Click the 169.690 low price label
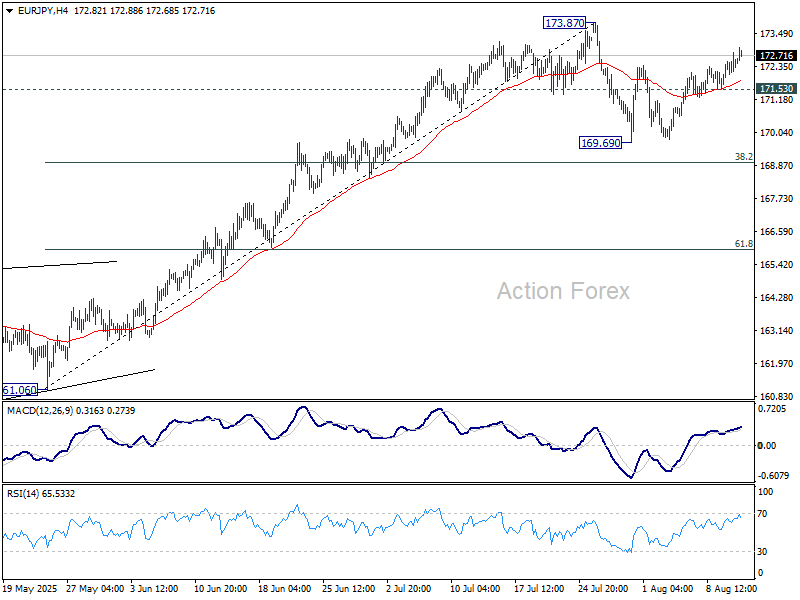 (x=601, y=143)
